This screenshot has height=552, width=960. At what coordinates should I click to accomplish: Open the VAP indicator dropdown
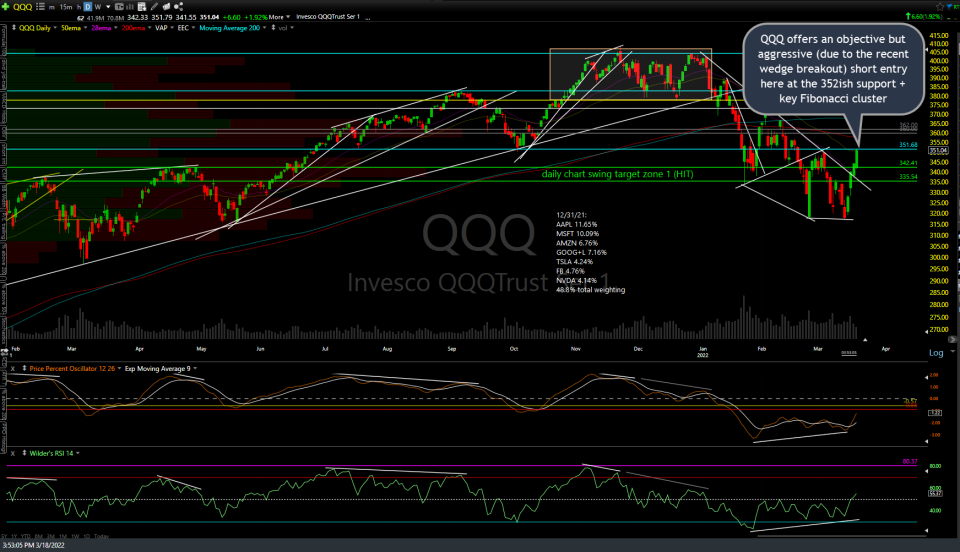coord(172,28)
